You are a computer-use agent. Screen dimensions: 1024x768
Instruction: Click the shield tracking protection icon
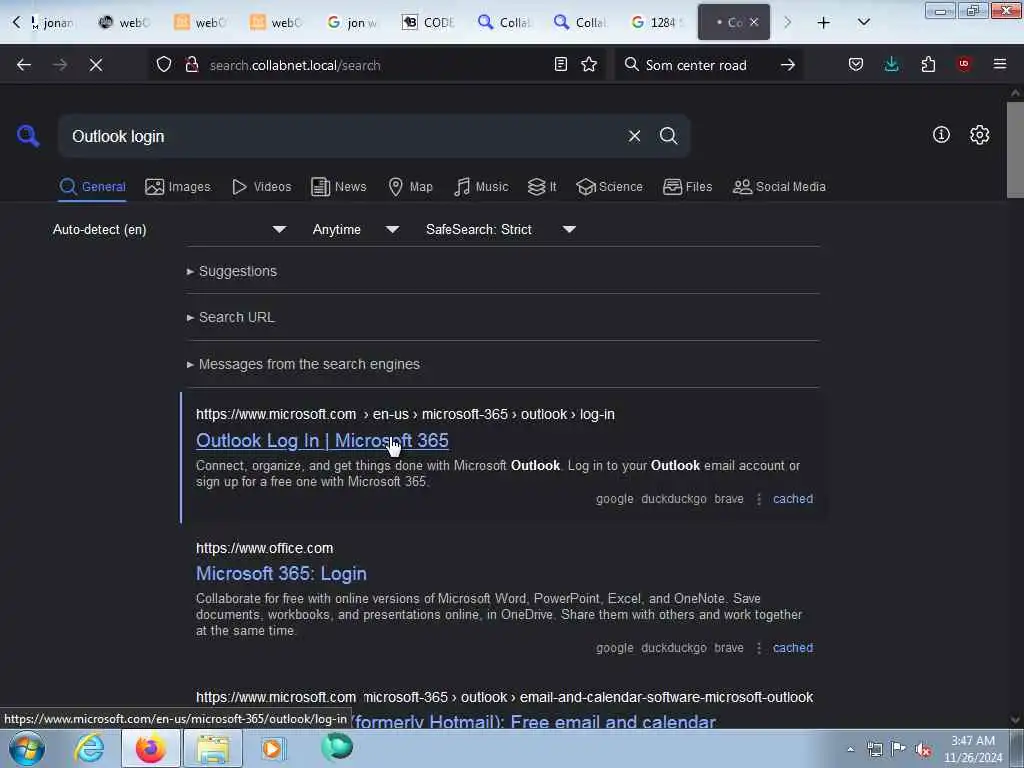pyautogui.click(x=164, y=65)
